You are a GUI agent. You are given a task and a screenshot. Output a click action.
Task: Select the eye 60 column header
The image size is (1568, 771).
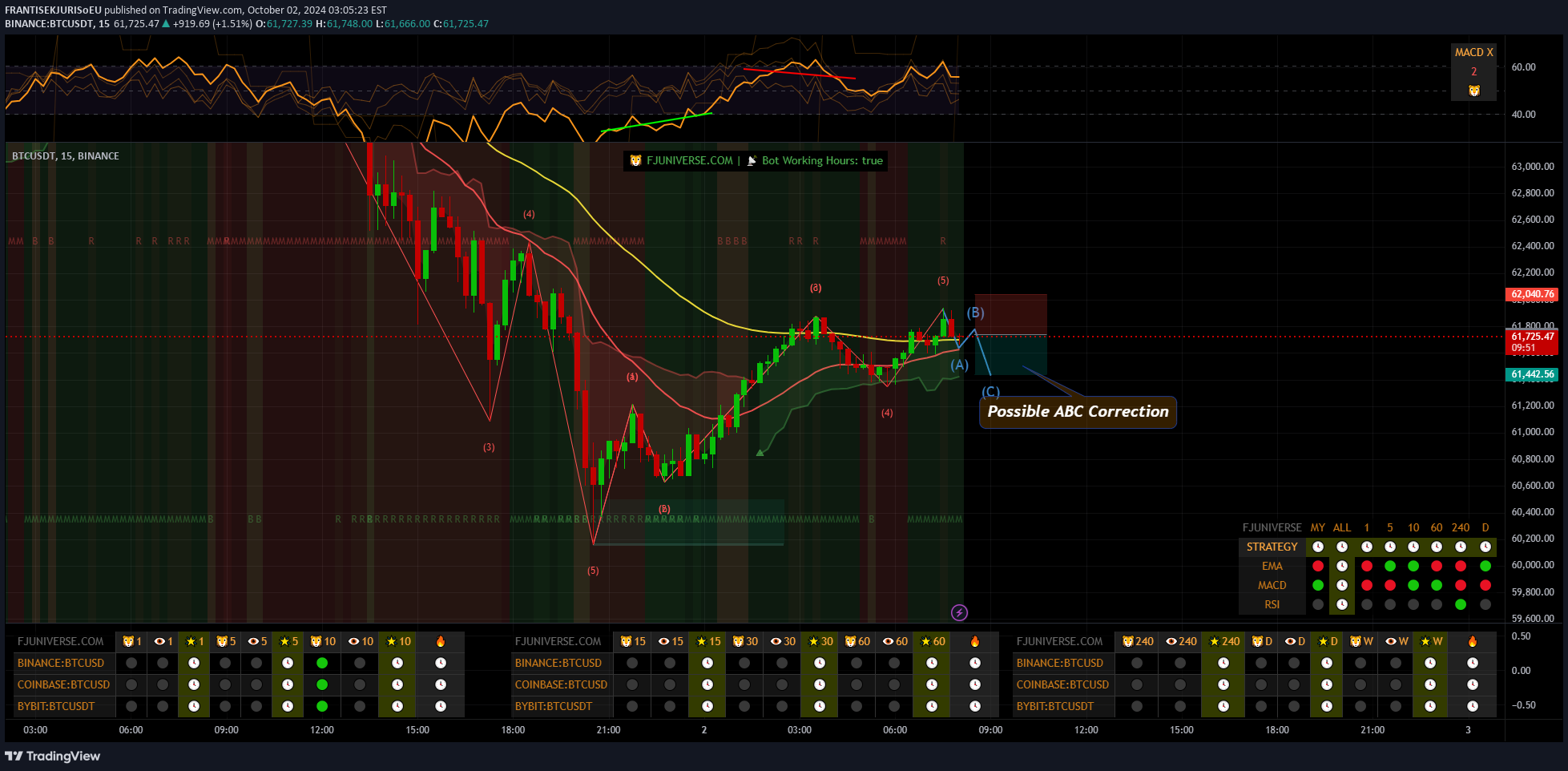point(894,641)
